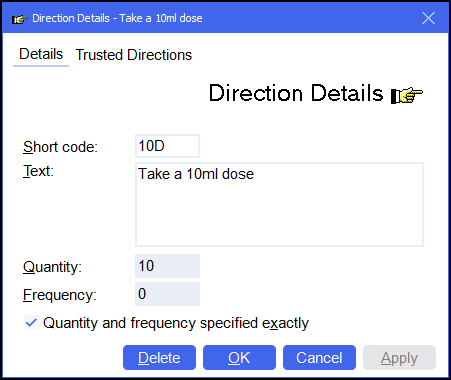This screenshot has width=451, height=380.
Task: Delete this direction with the Delete button
Action: 159,358
